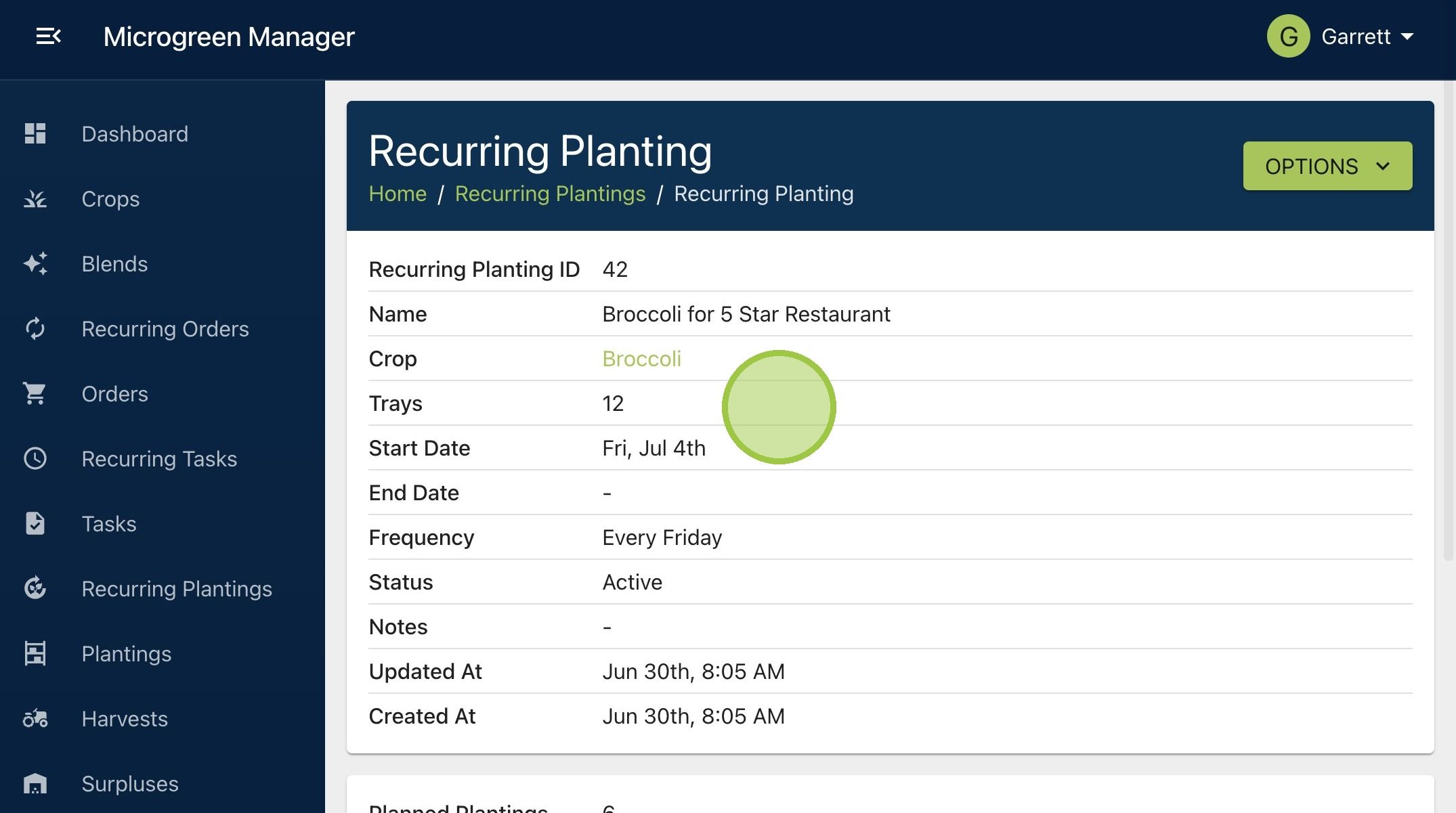Click the Start Date 'Fri, Jul 4th'
The width and height of the screenshot is (1456, 813).
654,448
